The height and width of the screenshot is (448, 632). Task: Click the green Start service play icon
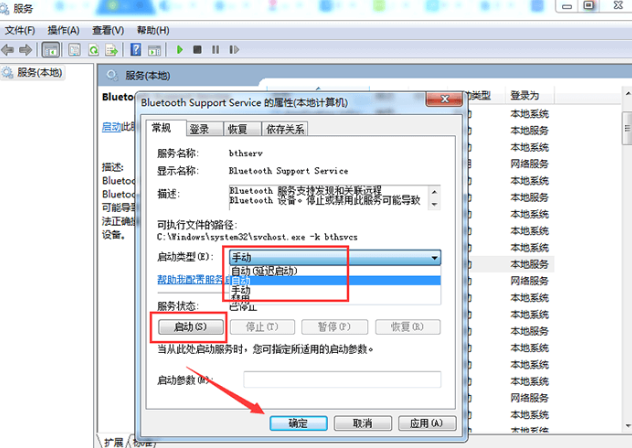click(180, 50)
